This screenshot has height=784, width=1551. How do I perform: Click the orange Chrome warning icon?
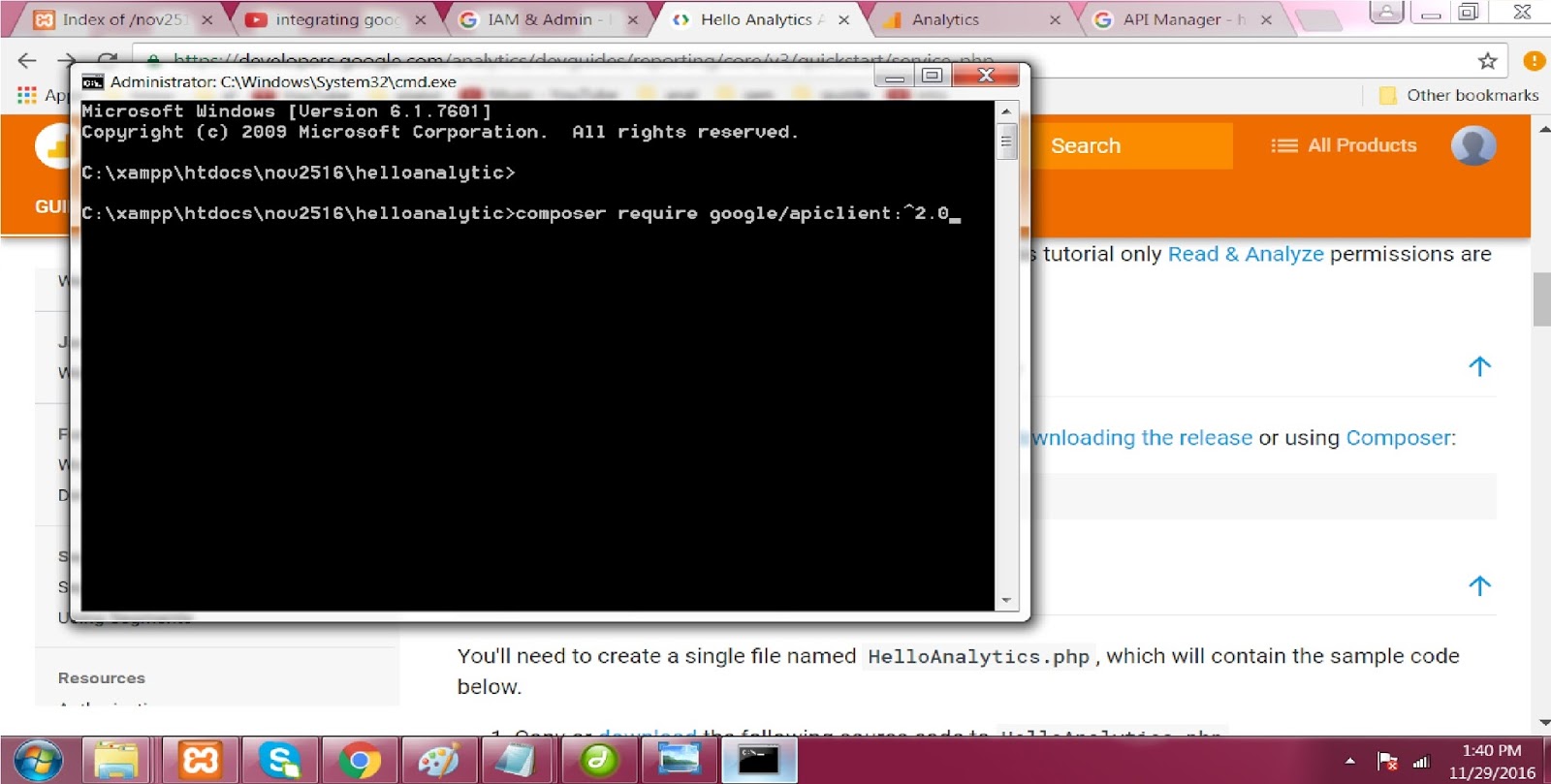[x=1535, y=61]
